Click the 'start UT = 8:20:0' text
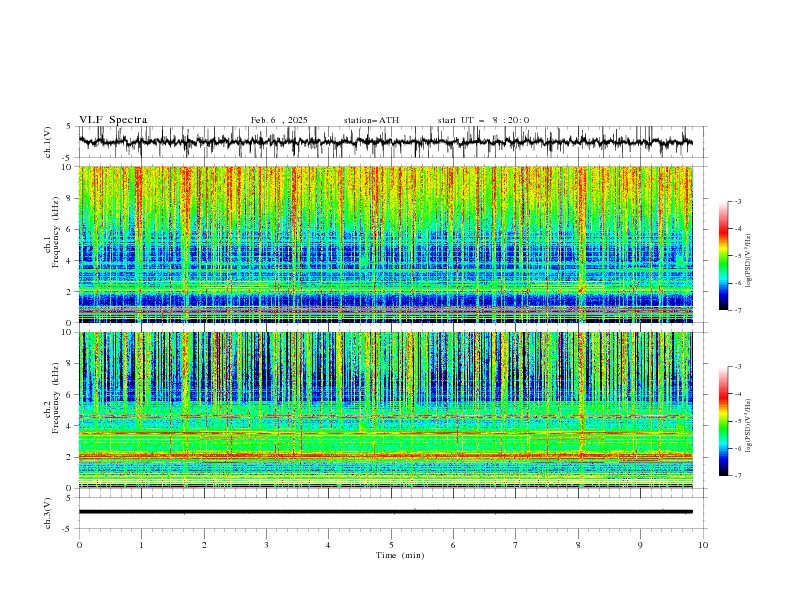Image resolution: width=792 pixels, height=612 pixels. (x=483, y=120)
